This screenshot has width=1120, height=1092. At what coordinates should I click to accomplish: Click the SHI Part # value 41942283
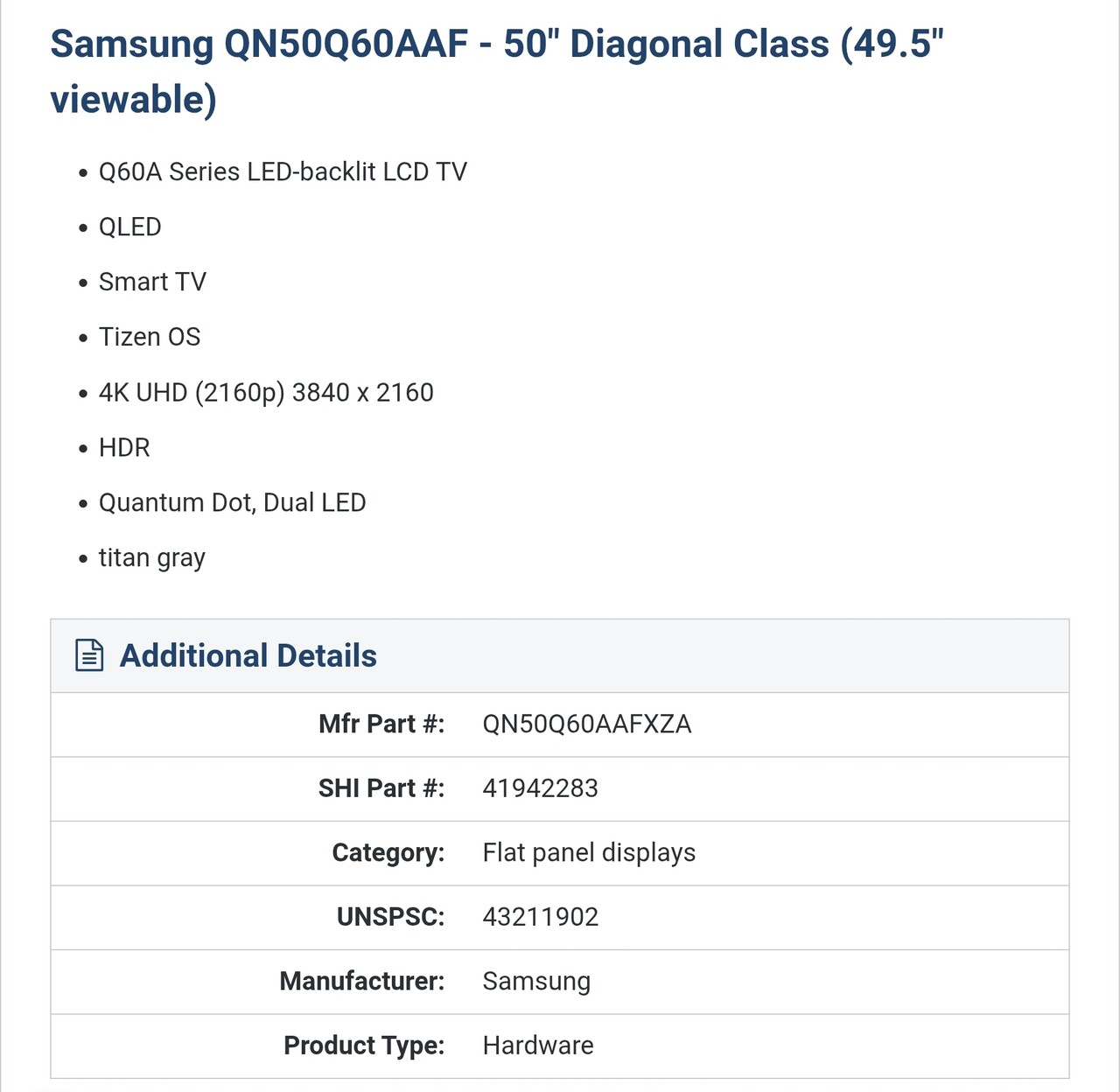(x=540, y=788)
